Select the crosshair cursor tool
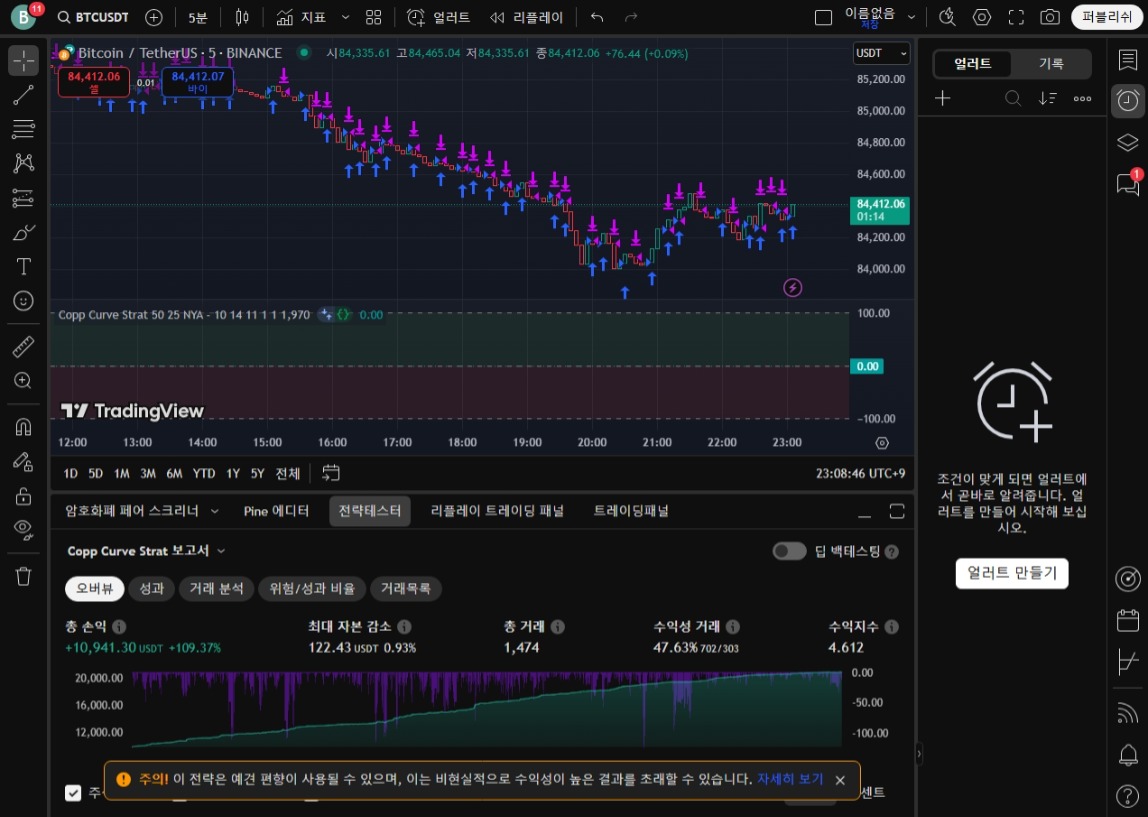This screenshot has height=817, width=1148. point(23,61)
